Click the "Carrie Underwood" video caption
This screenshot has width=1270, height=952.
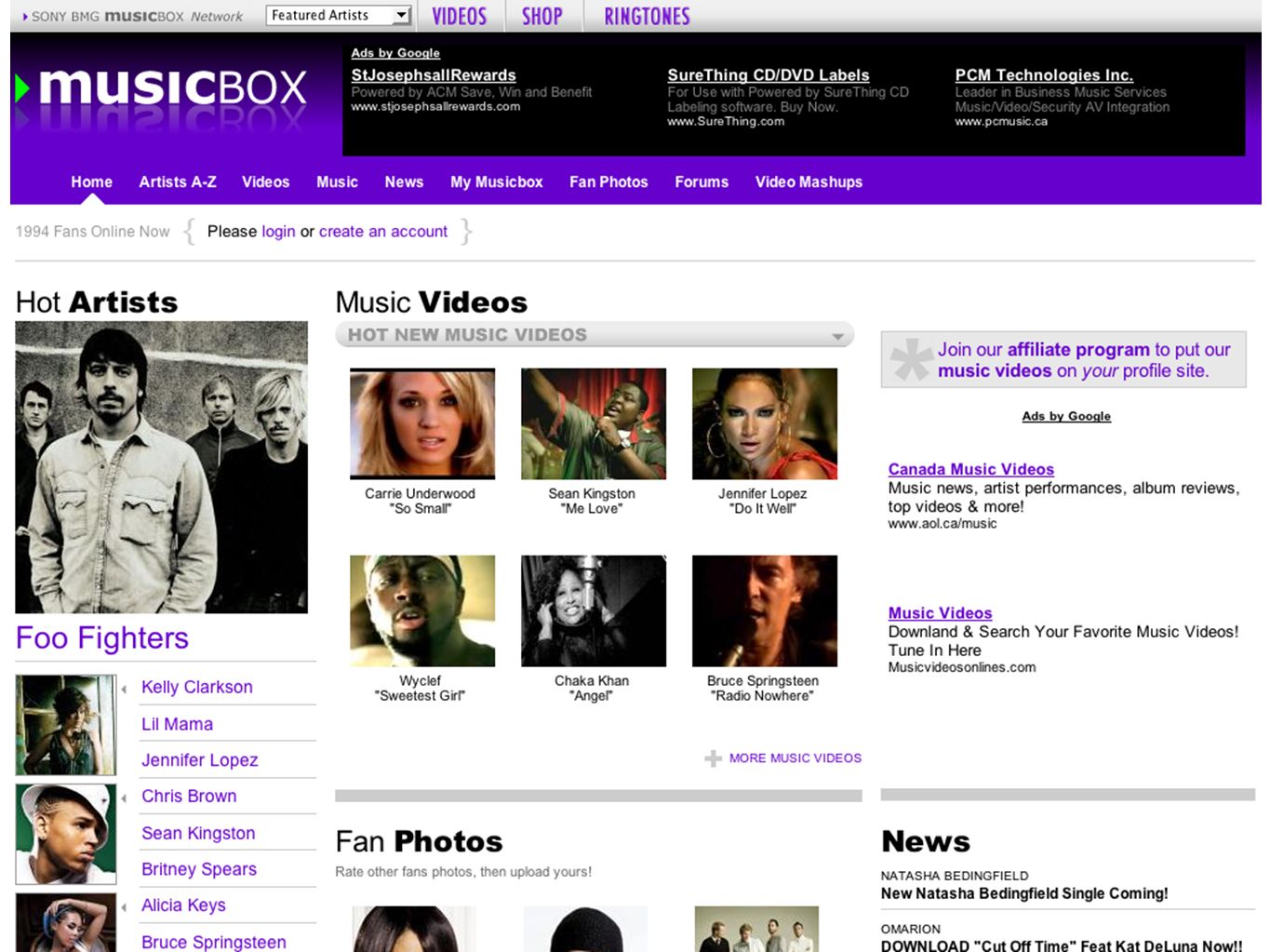click(420, 494)
